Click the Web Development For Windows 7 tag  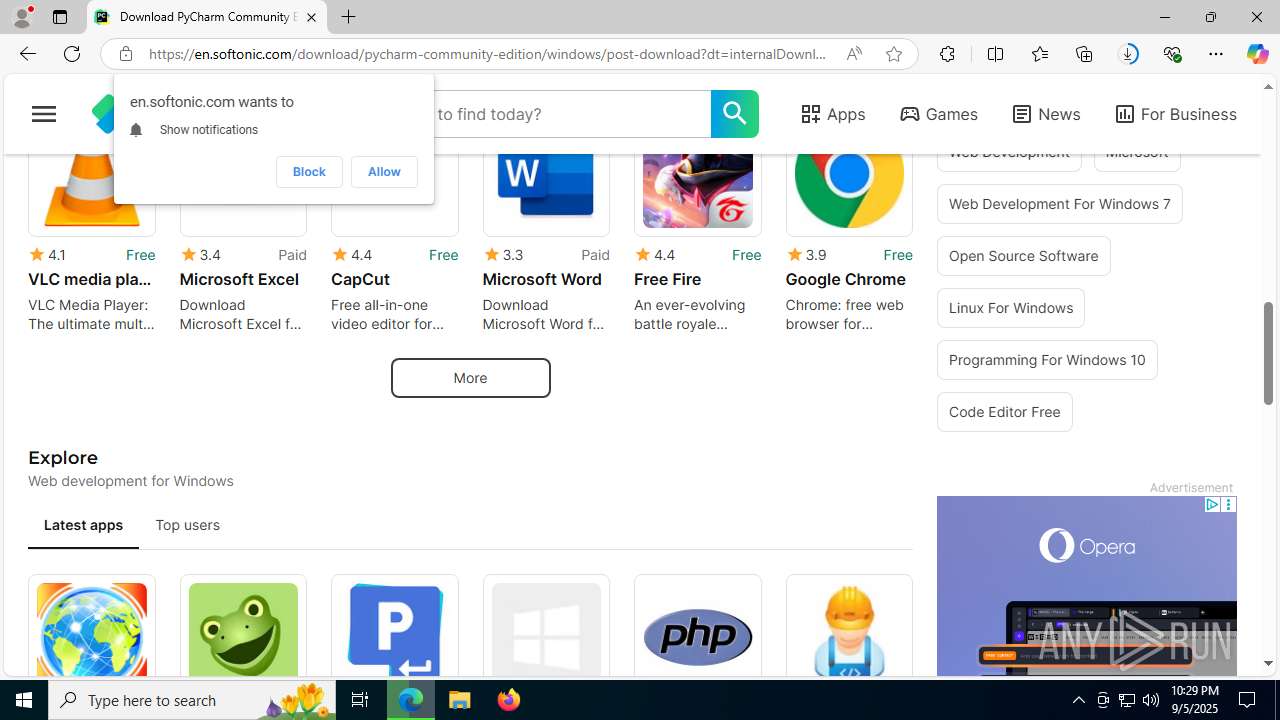coord(1059,204)
